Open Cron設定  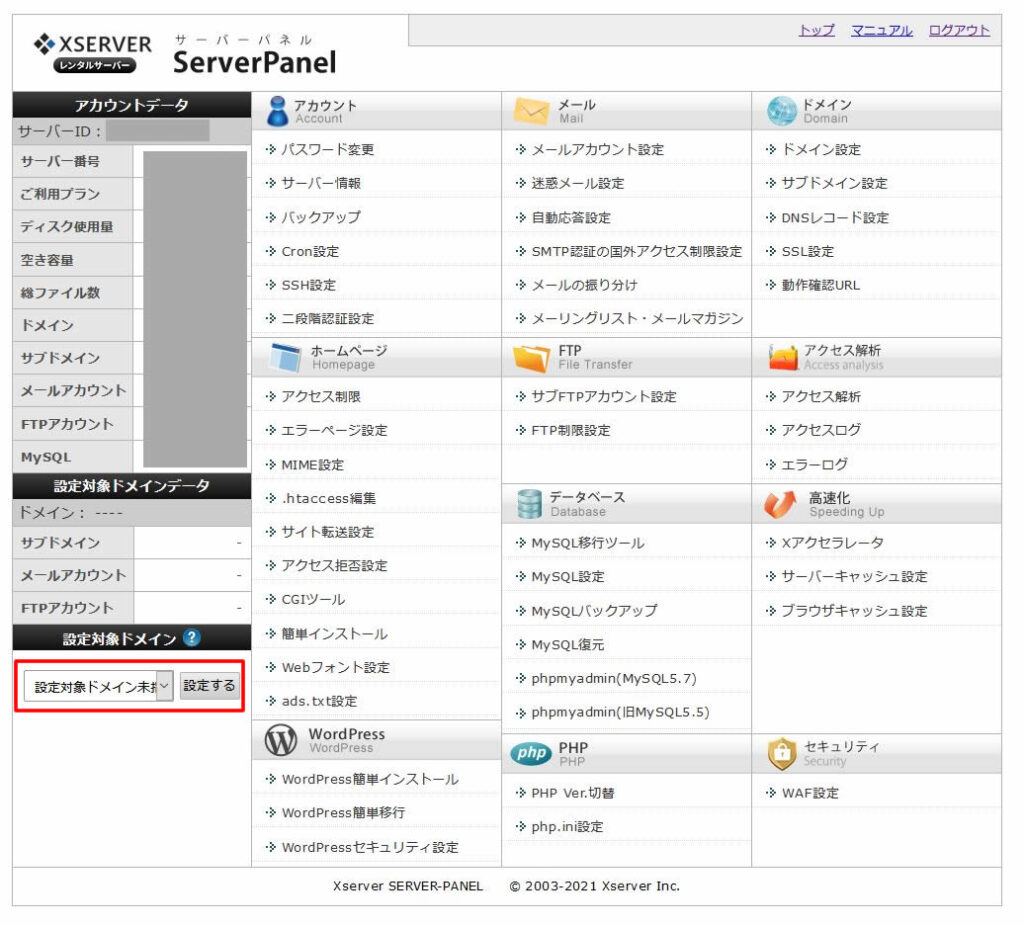pos(310,251)
